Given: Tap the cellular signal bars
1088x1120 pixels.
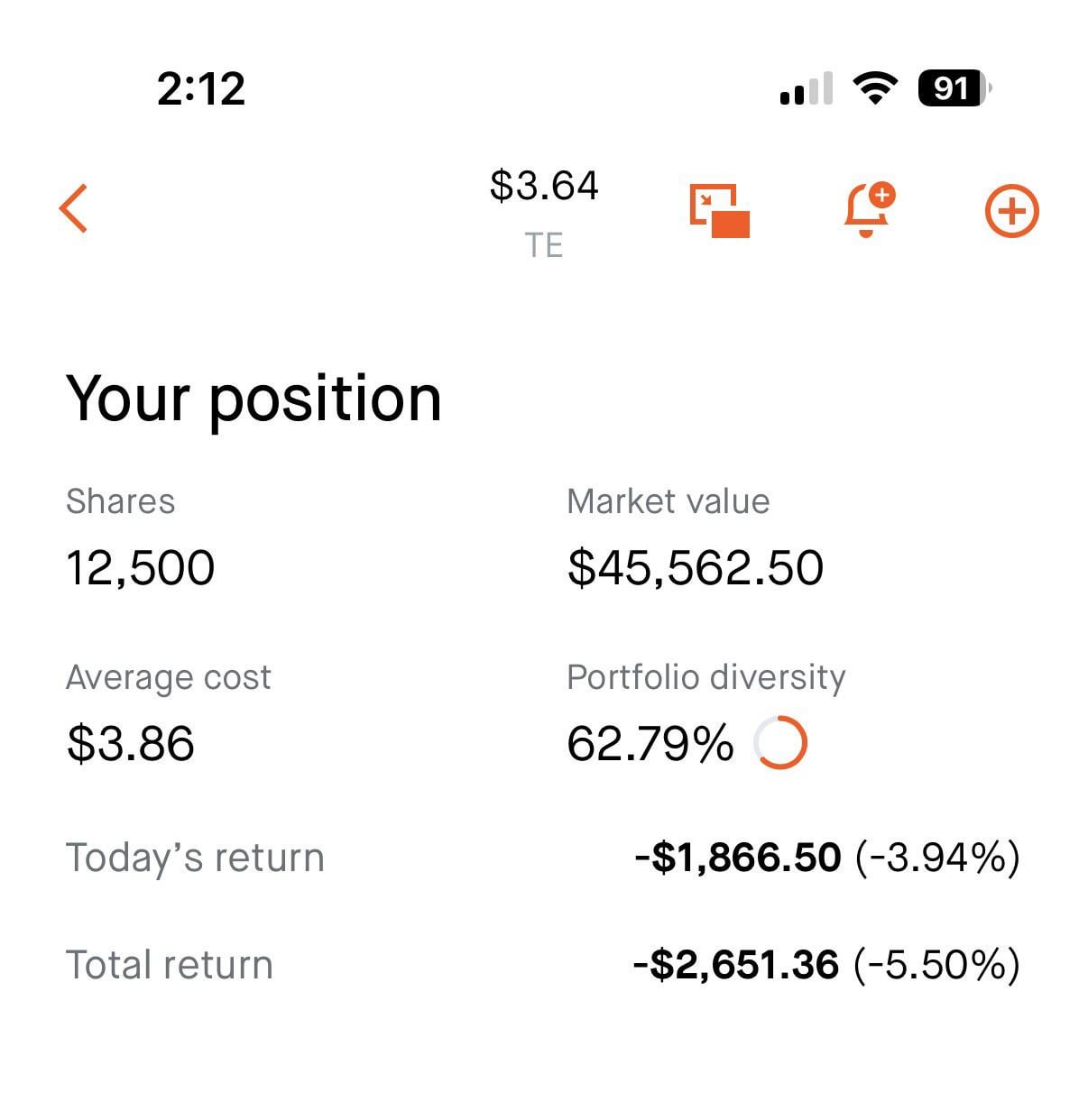Looking at the screenshot, I should pos(806,89).
